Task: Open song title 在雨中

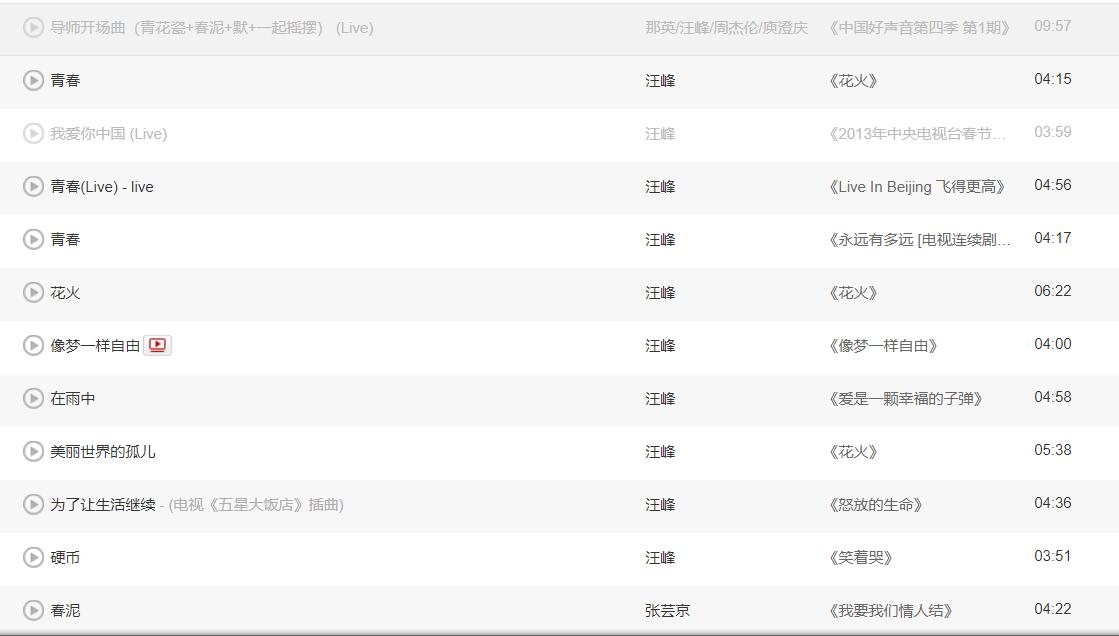Action: pyautogui.click(x=72, y=398)
